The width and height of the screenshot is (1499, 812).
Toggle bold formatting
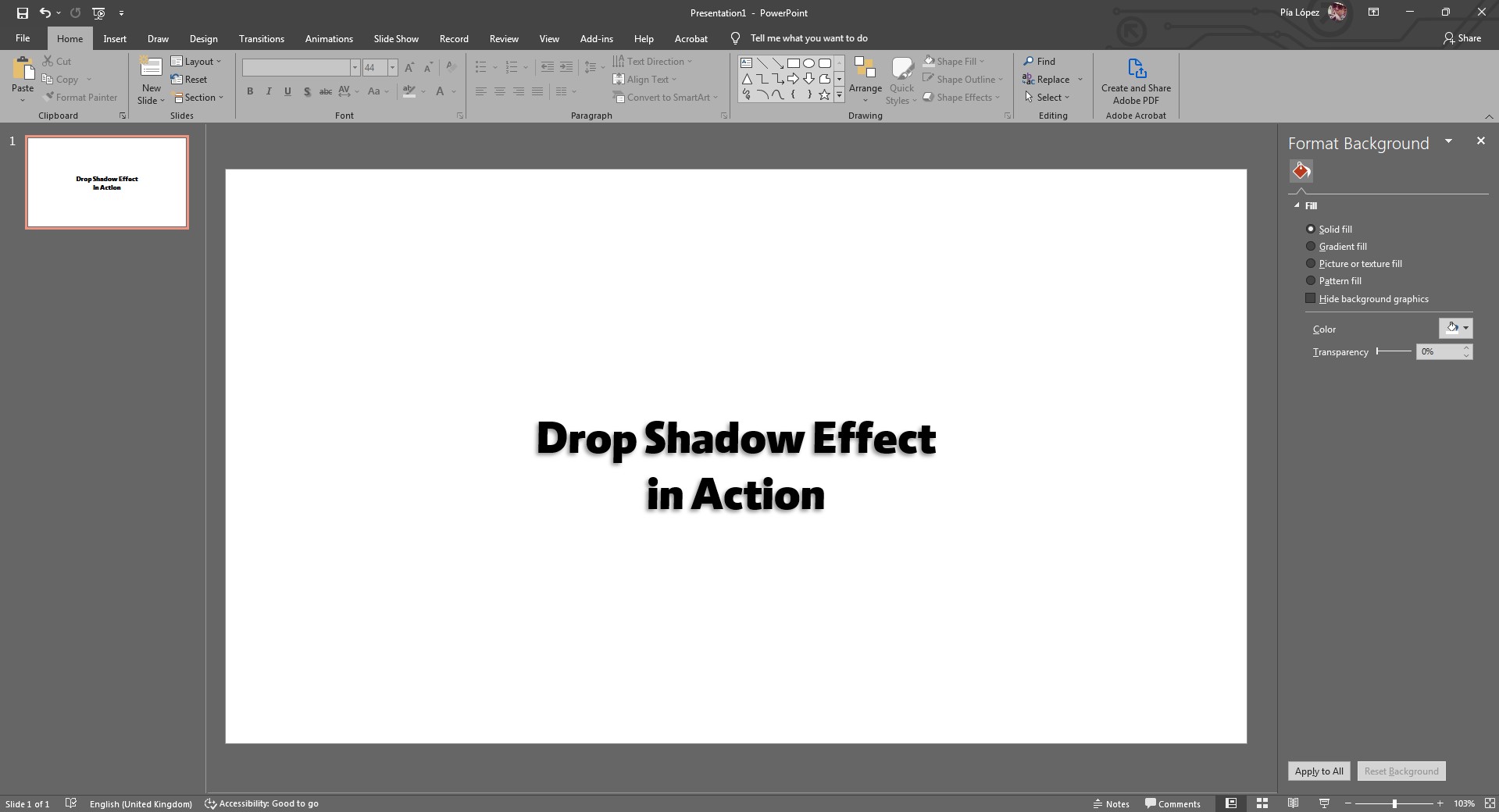tap(249, 91)
